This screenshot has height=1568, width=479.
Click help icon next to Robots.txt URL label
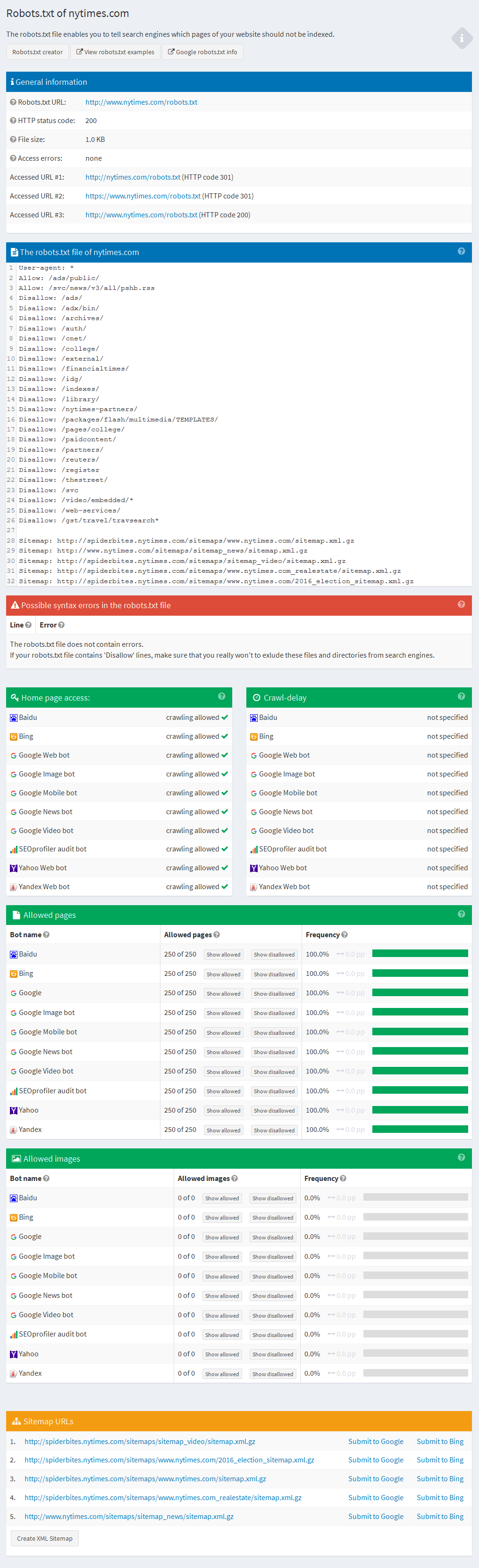[x=13, y=102]
